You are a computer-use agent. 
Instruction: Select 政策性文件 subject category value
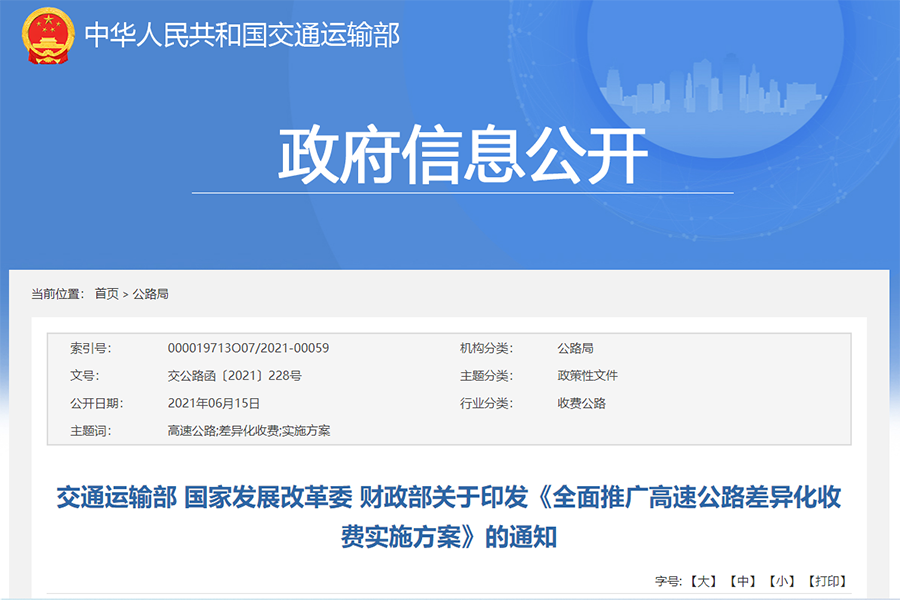coord(587,376)
